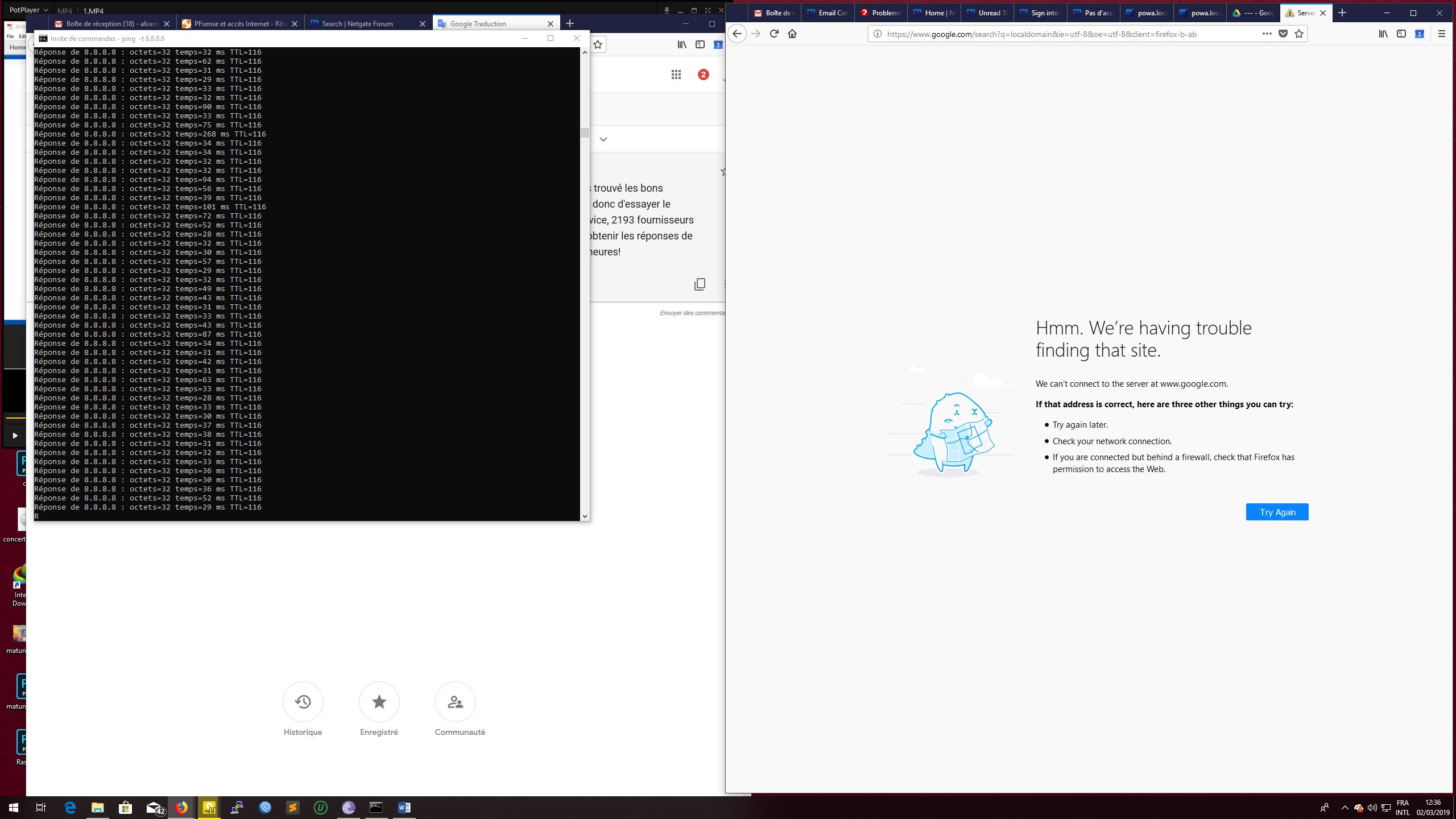Show hidden system tray icons
Image resolution: width=1456 pixels, height=819 pixels.
coord(1345,808)
